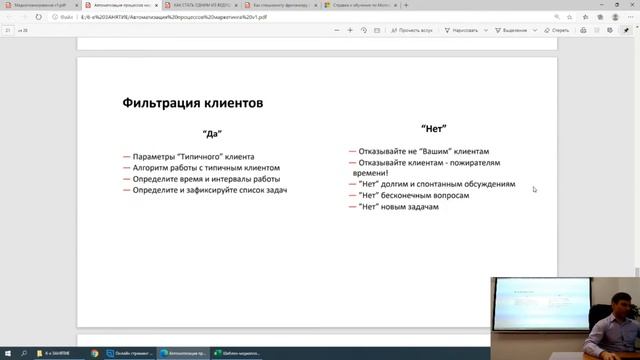The height and width of the screenshot is (360, 640).
Task: Click the print icon in PDF toolbar
Action: pos(583,30)
